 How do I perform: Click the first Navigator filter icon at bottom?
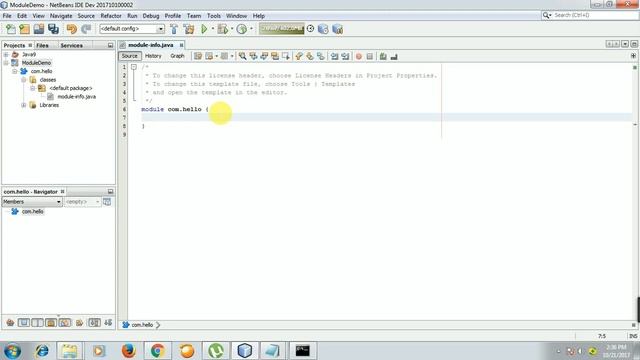pos(10,323)
